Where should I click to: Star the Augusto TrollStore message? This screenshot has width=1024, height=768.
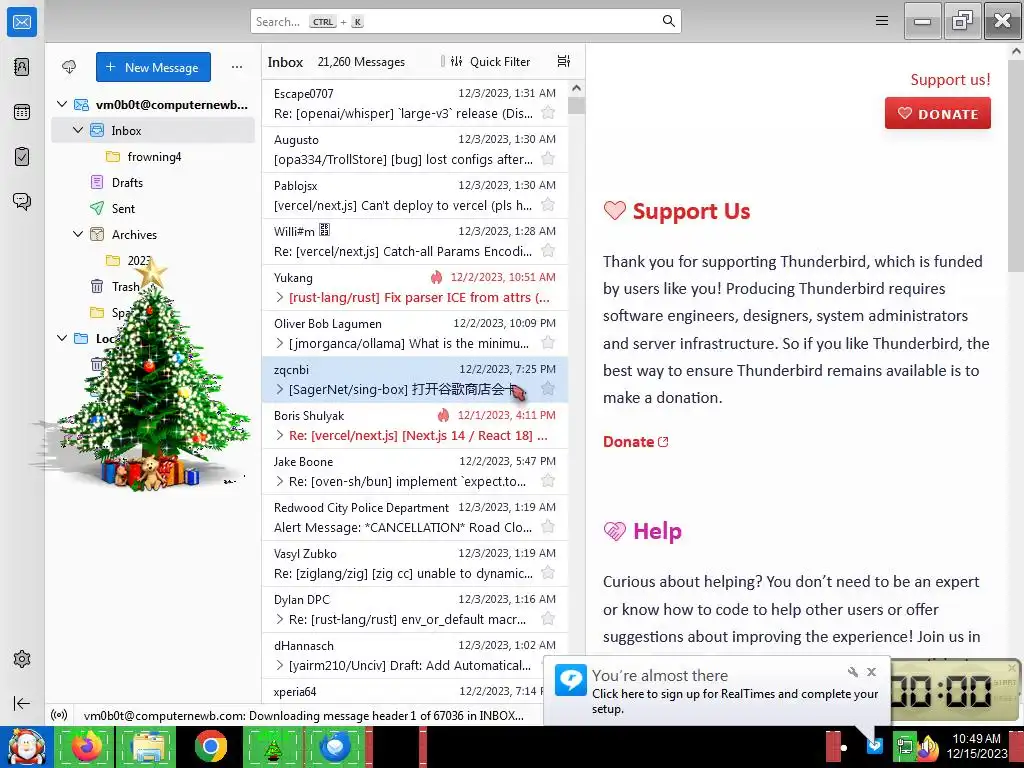click(x=548, y=159)
